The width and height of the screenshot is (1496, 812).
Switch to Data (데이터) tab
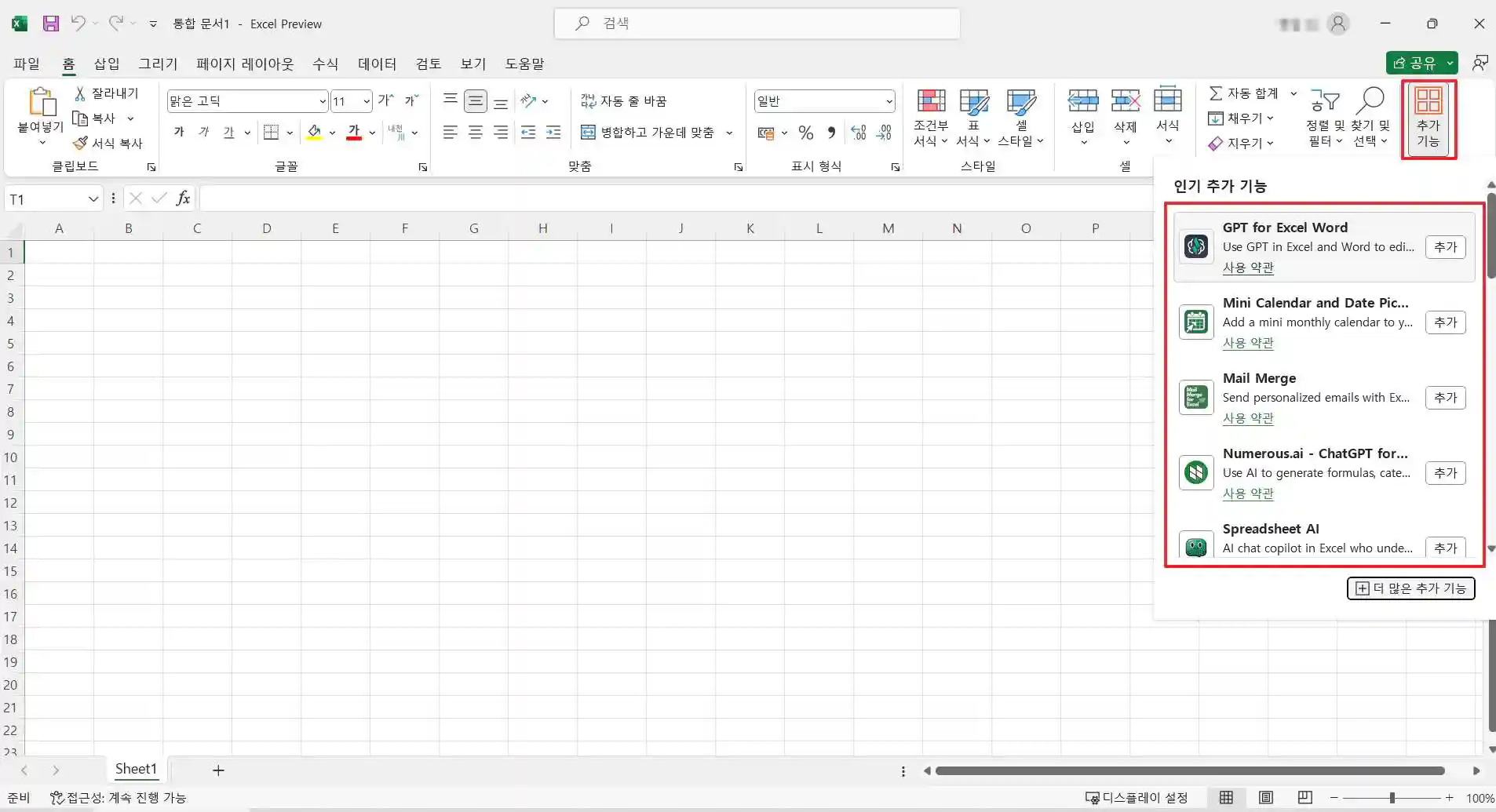point(377,64)
